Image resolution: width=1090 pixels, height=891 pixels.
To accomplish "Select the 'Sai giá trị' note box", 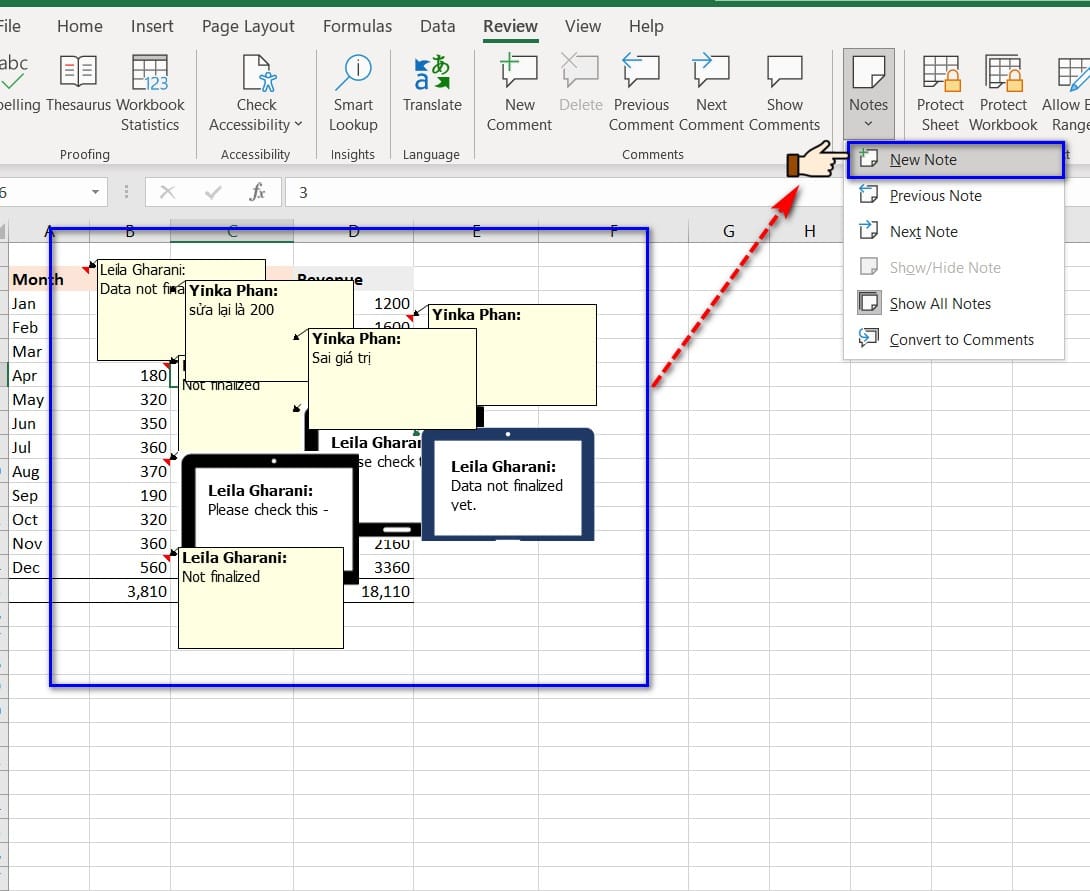I will pos(392,379).
